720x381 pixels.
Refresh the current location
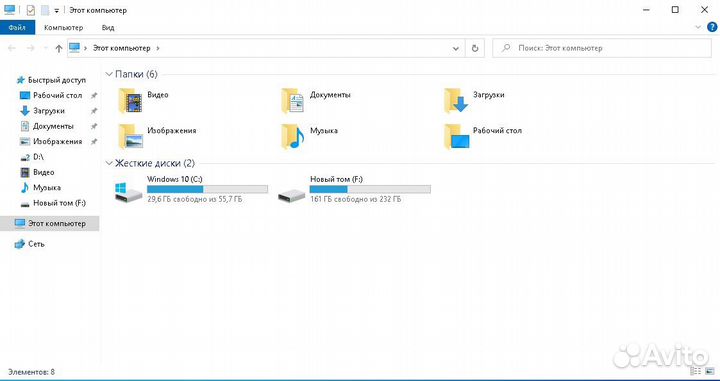pos(475,48)
